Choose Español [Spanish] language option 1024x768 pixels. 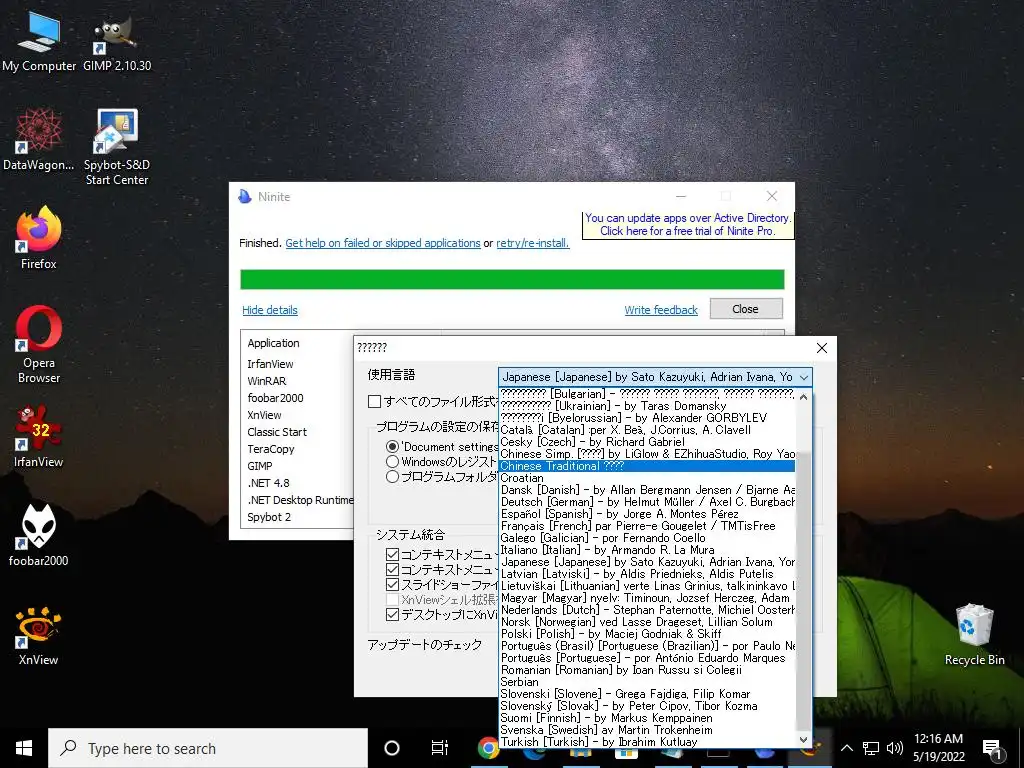coord(647,514)
